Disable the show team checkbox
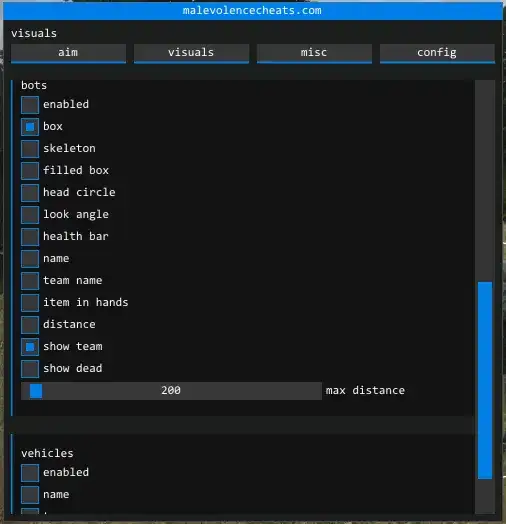Screen dimensions: 506x524 30,347
